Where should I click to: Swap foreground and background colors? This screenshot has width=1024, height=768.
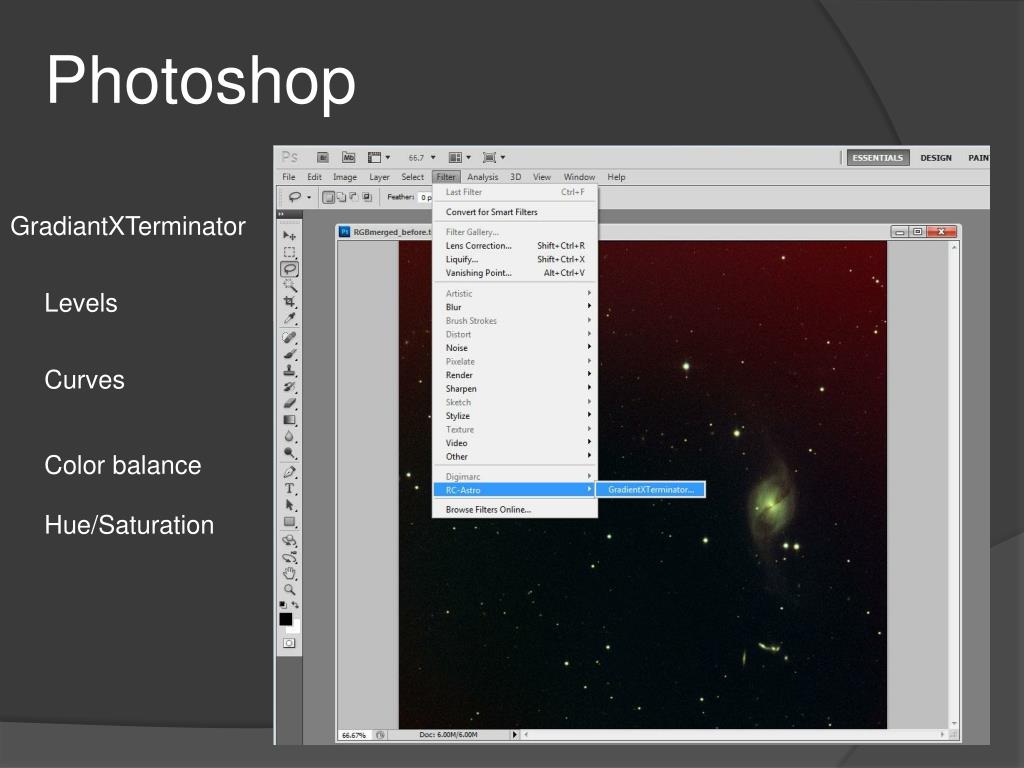tap(295, 605)
